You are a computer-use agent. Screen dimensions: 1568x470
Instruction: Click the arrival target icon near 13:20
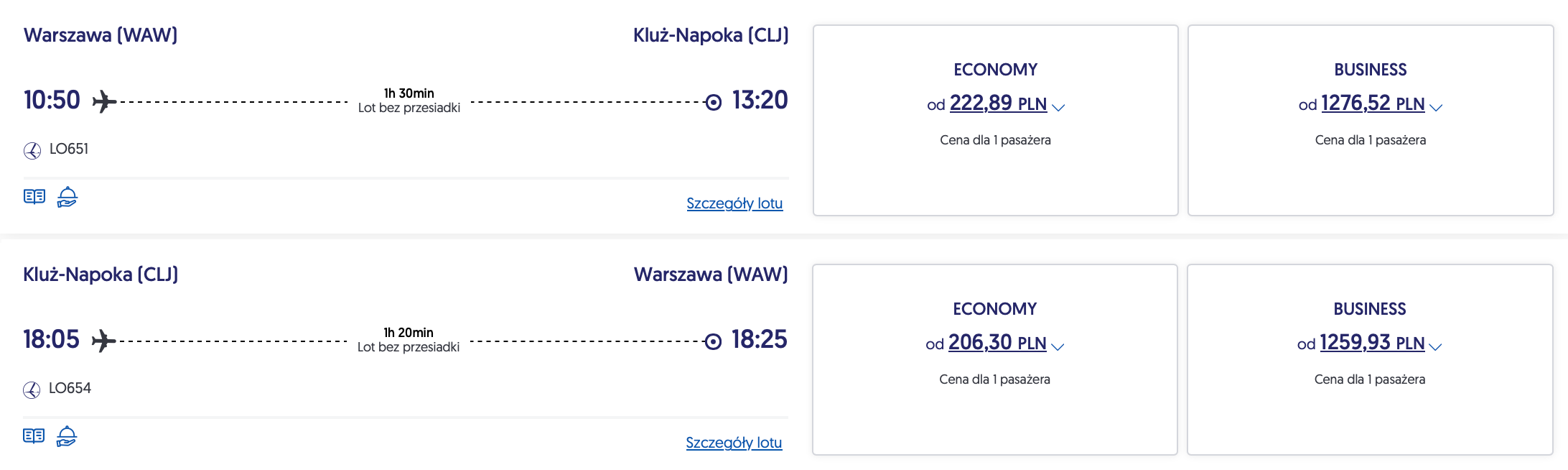(713, 102)
